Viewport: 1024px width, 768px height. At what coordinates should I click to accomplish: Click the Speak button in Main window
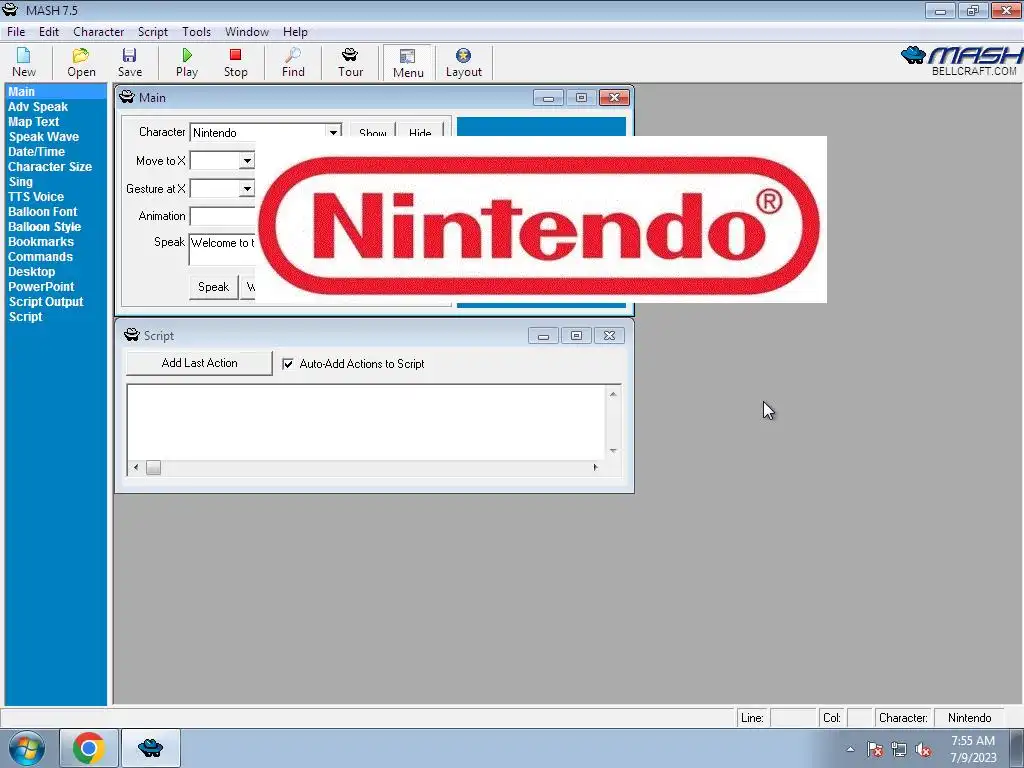pos(214,287)
